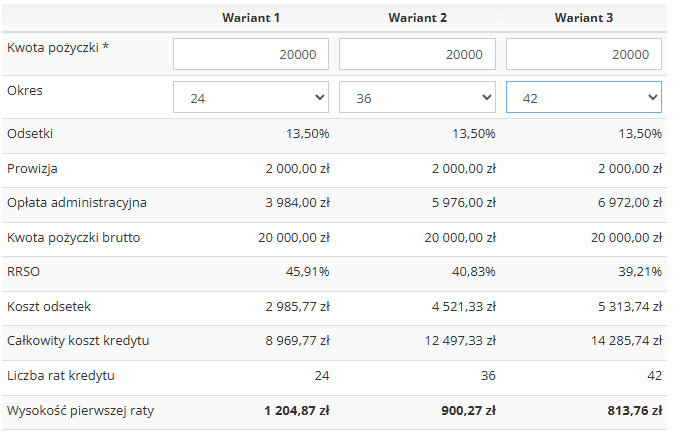Screen dimensions: 681x435
Task: Click the Wariant 3 installment count 42
Action: [x=655, y=375]
